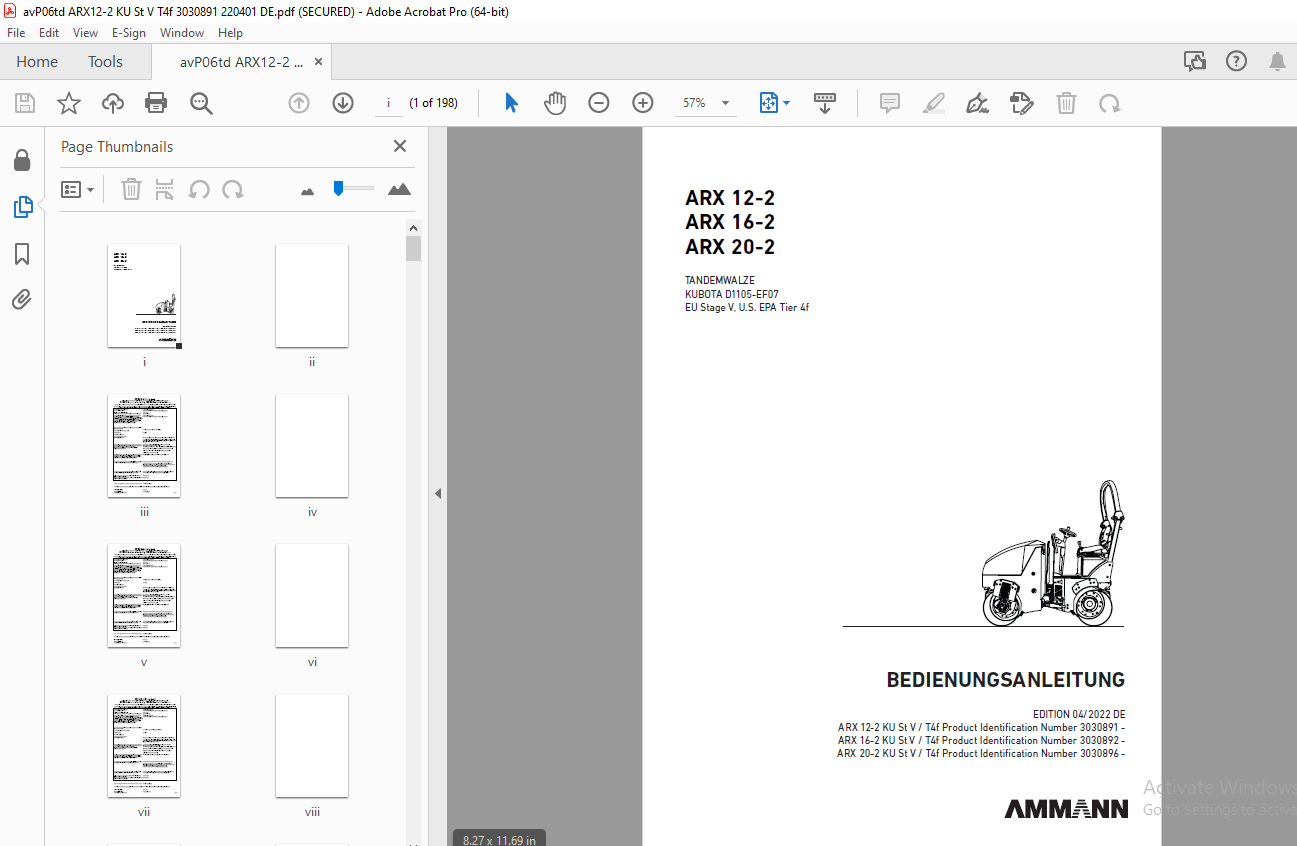Open the Window menu
This screenshot has height=846, width=1297.
[x=182, y=33]
